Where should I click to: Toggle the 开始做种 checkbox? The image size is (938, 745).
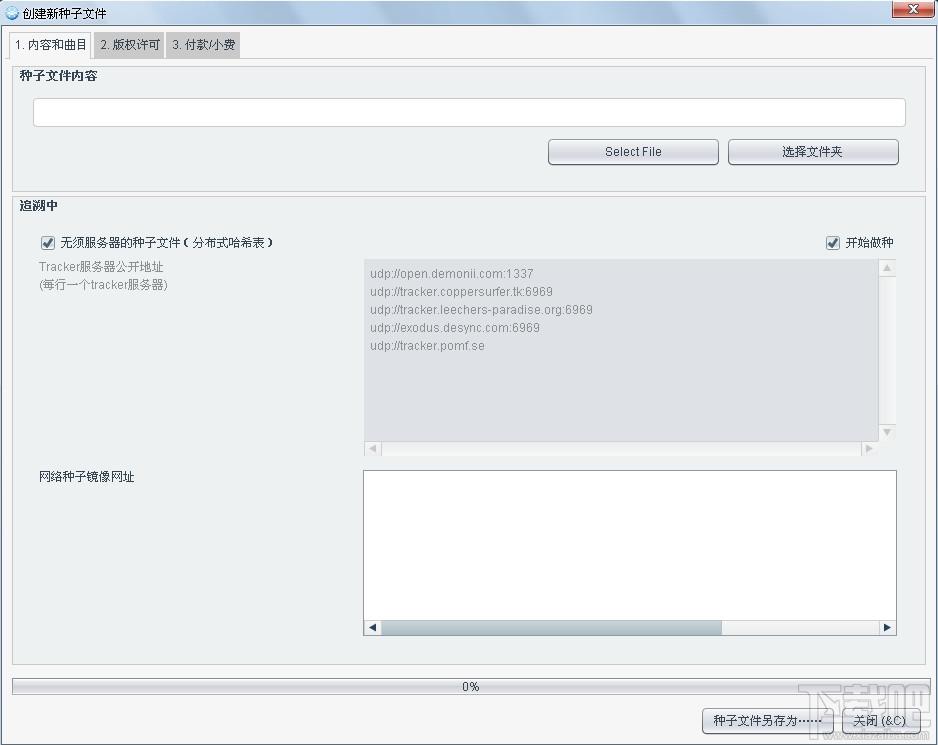point(833,242)
